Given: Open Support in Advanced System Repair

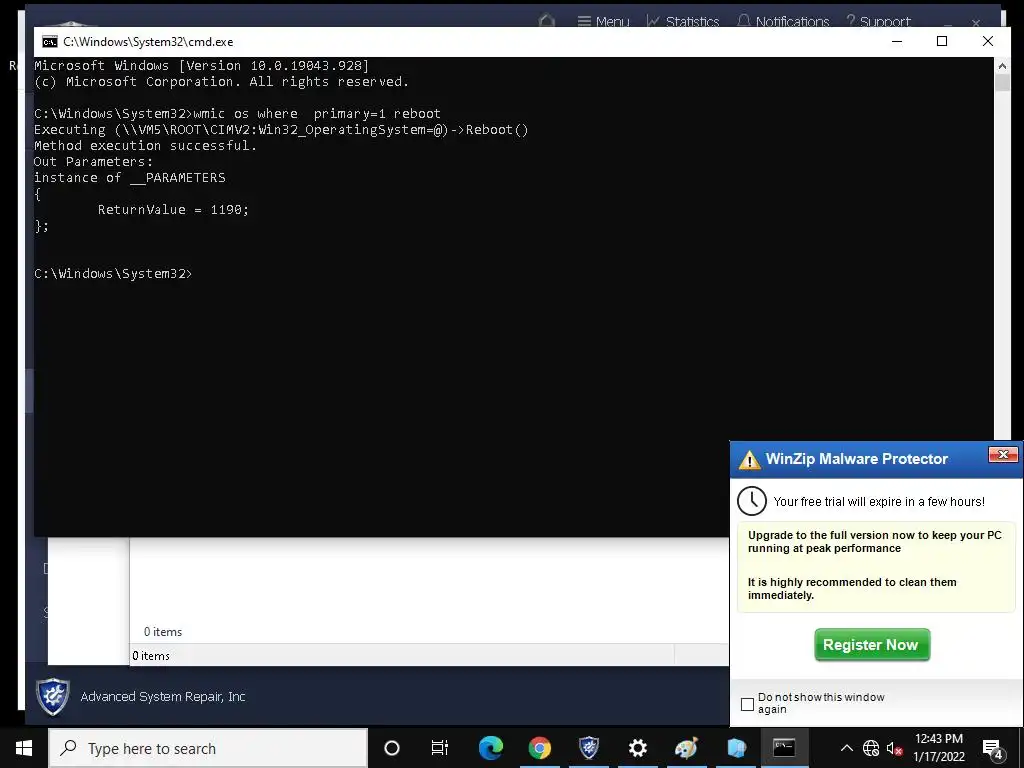Looking at the screenshot, I should pos(878,22).
